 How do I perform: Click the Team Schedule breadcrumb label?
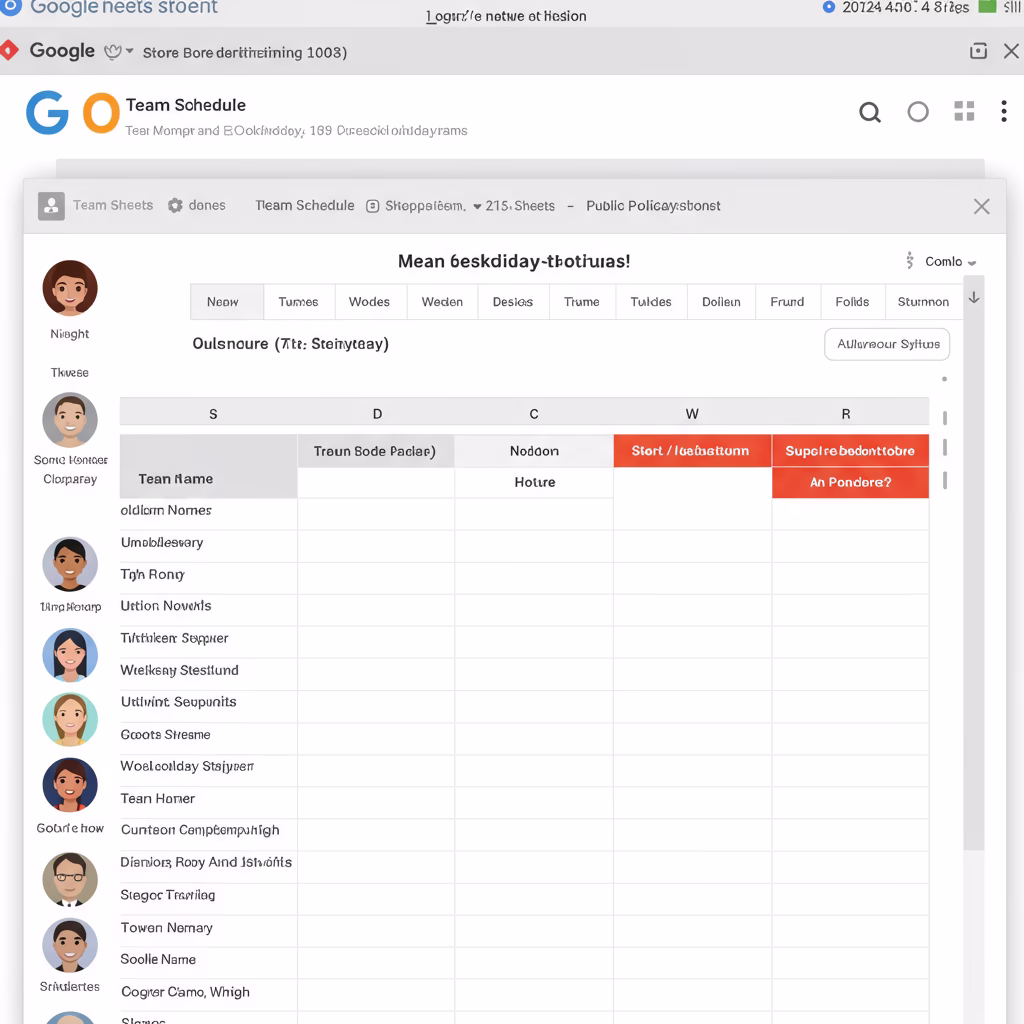(305, 206)
